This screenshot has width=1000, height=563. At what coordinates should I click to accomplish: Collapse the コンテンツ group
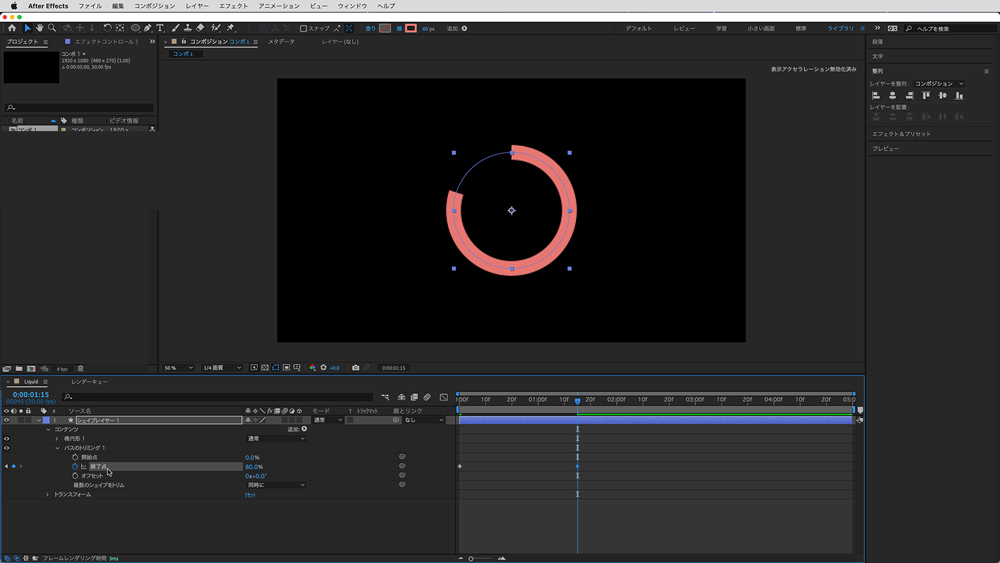click(47, 430)
